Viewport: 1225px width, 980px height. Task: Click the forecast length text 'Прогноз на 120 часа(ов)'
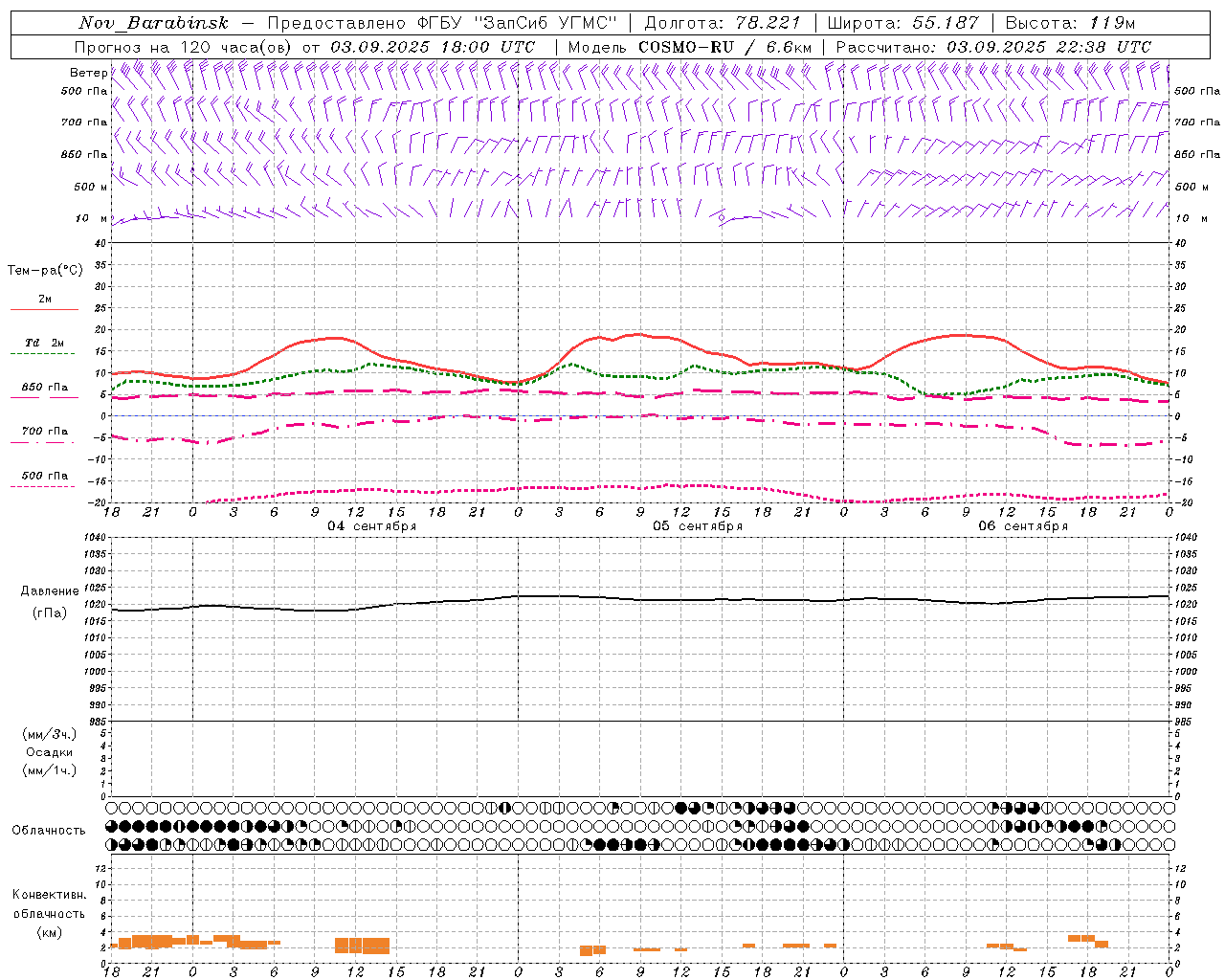[x=184, y=47]
